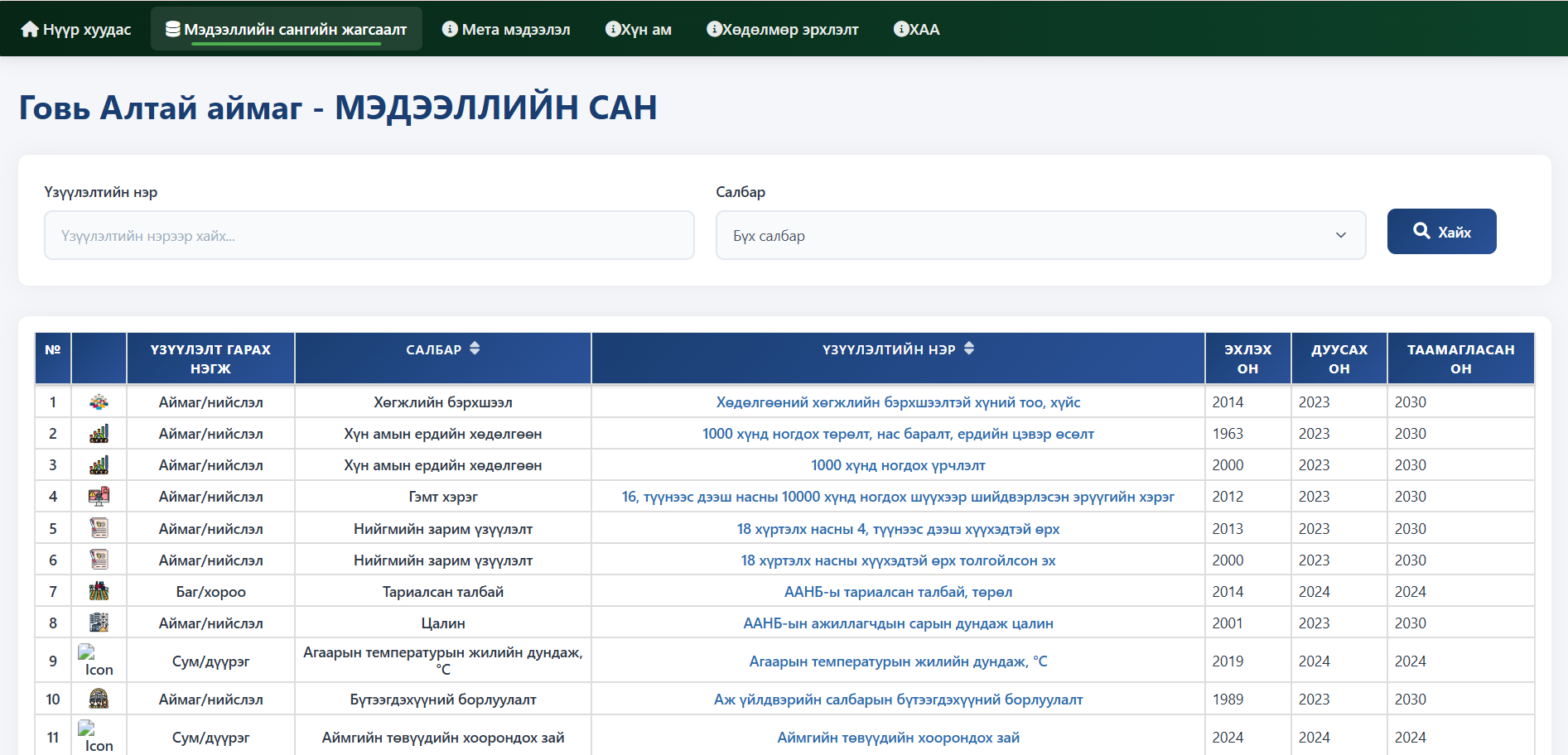
Task: Open link 18 хүртэлх насны хүүхэдтэй өрх толгойлсон эх
Action: point(898,560)
